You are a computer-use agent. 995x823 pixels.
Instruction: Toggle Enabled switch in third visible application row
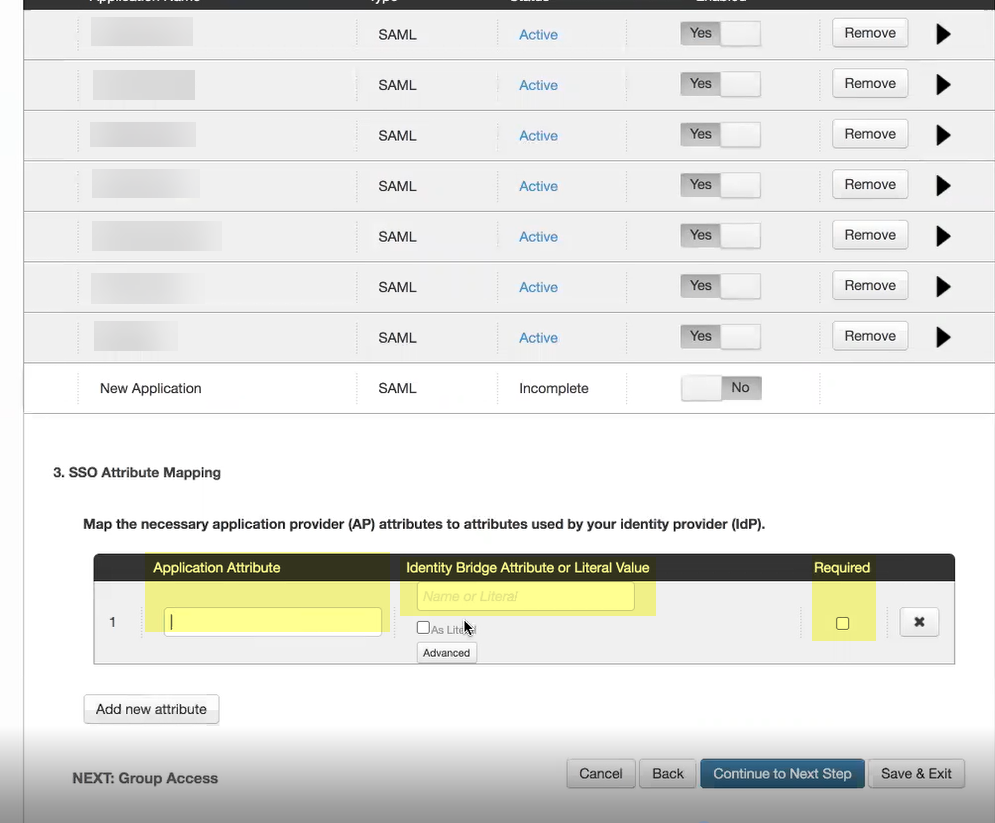pos(720,135)
